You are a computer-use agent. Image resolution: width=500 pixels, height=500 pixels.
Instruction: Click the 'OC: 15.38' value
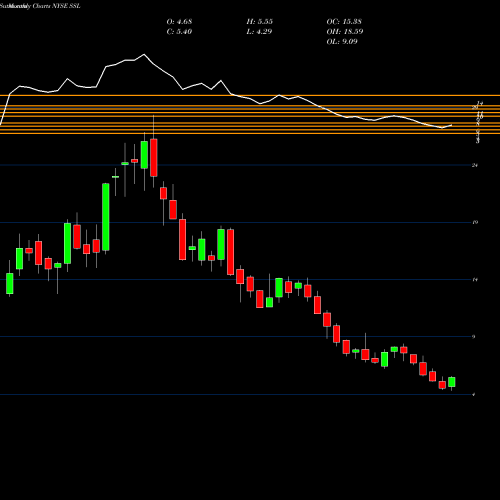344,22
